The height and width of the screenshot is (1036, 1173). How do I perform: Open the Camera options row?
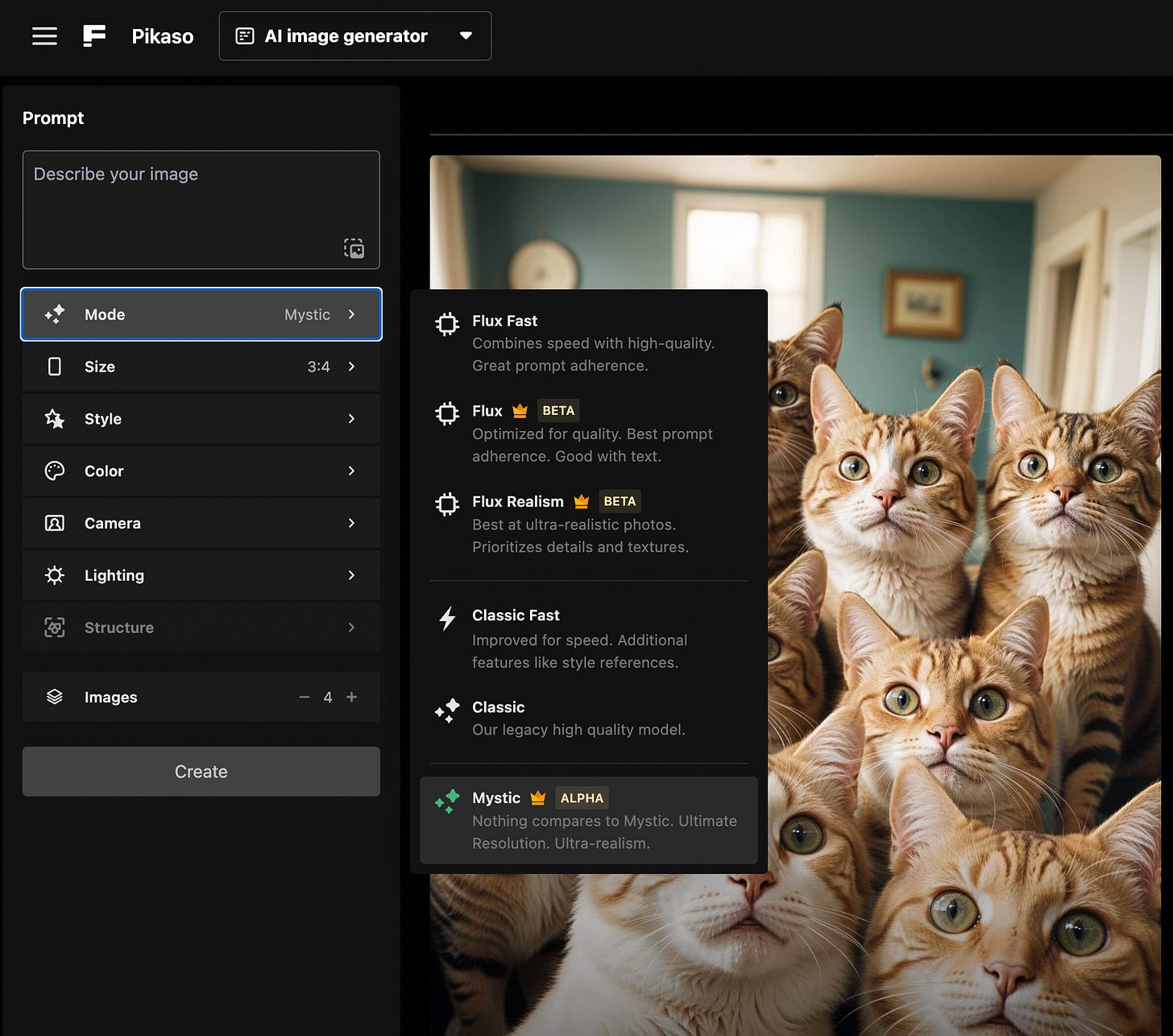point(201,524)
